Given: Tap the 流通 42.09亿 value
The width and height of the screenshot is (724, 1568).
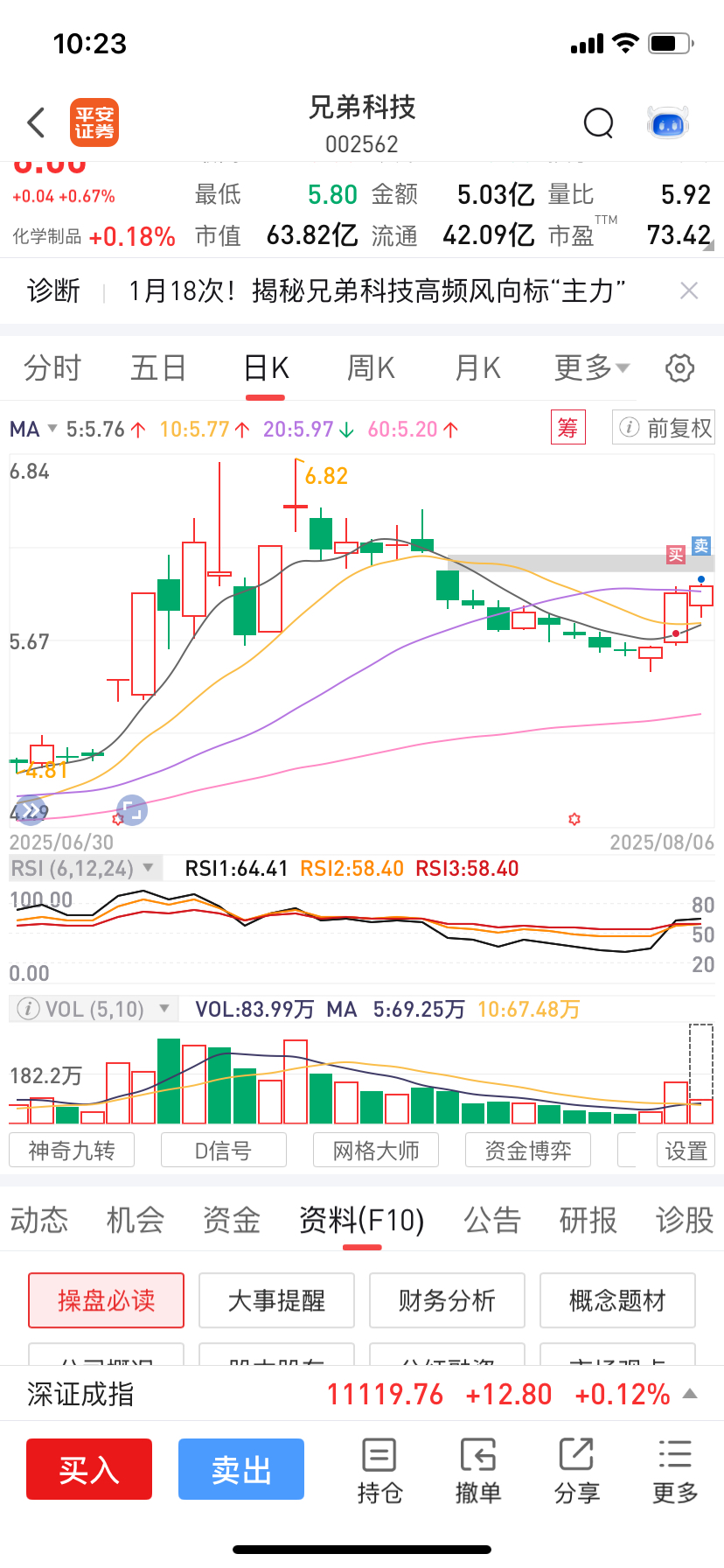Looking at the screenshot, I should pyautogui.click(x=489, y=235).
